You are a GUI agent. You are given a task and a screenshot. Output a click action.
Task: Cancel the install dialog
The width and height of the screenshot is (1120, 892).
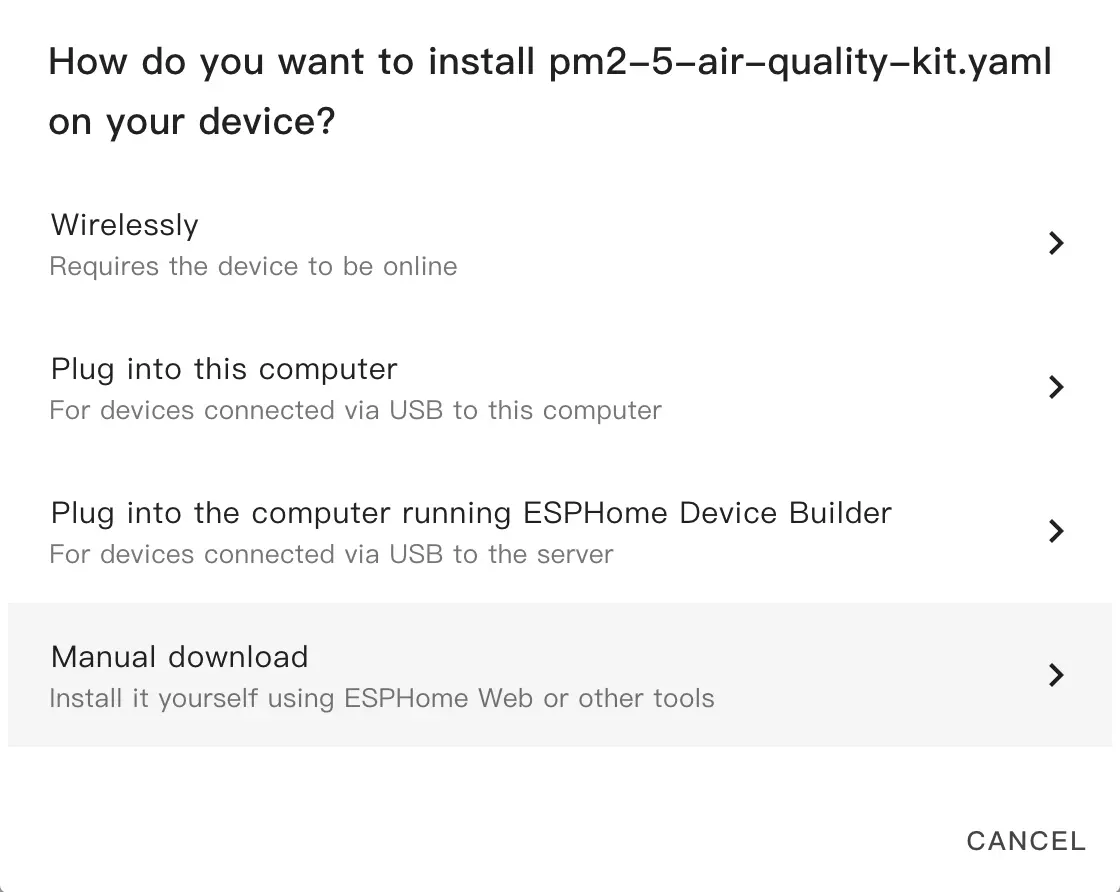tap(1025, 841)
